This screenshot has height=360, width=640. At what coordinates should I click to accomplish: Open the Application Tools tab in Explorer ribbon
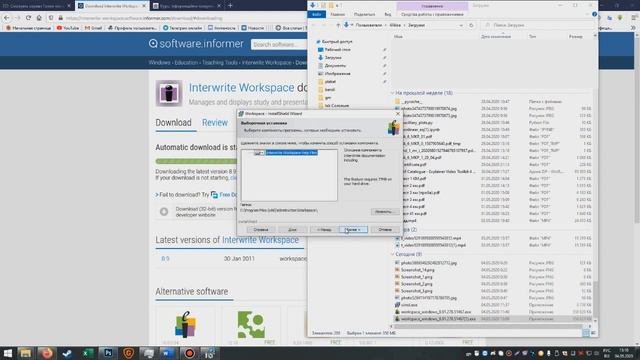point(432,14)
